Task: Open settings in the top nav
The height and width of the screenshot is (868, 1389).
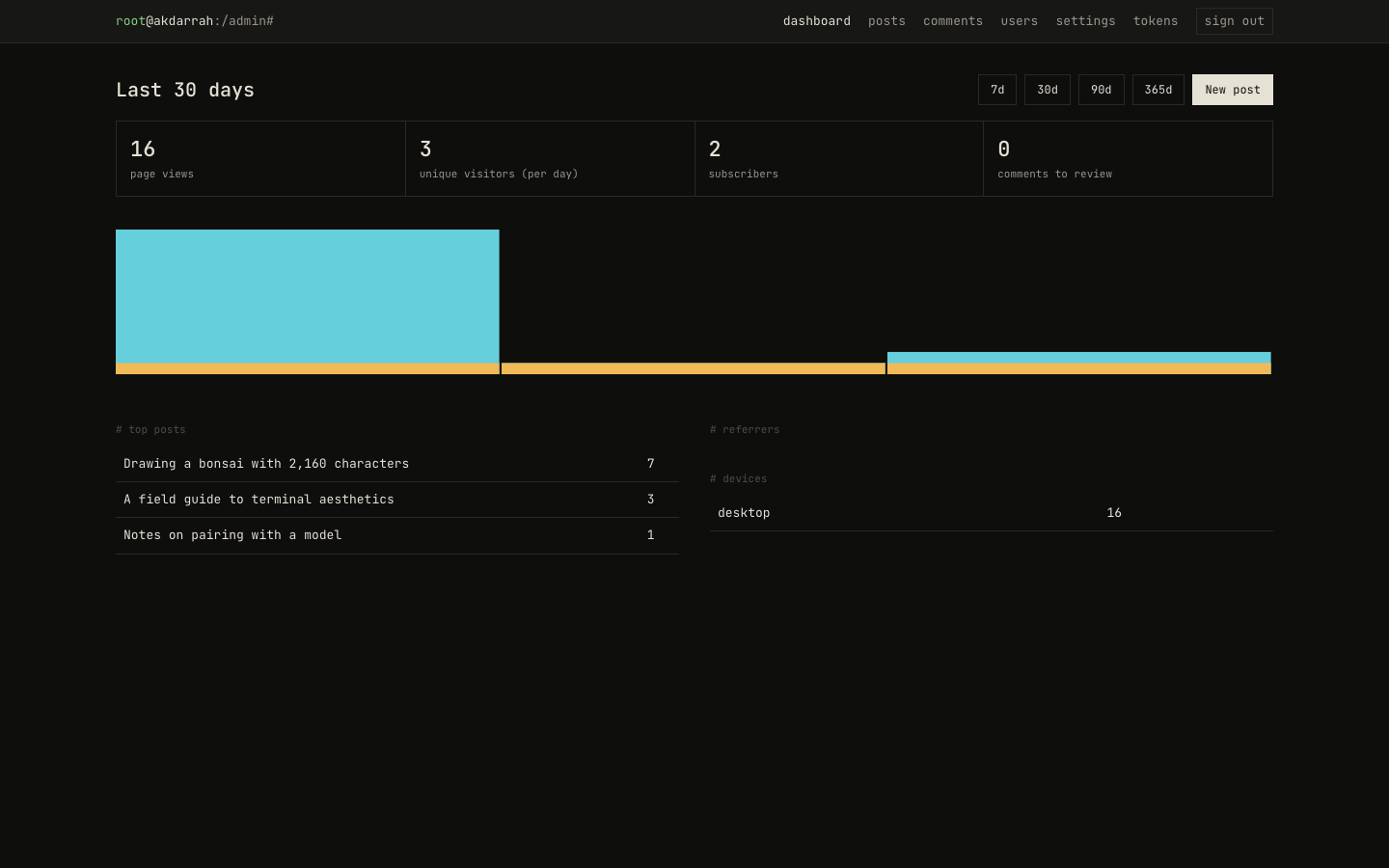Action: tap(1085, 21)
